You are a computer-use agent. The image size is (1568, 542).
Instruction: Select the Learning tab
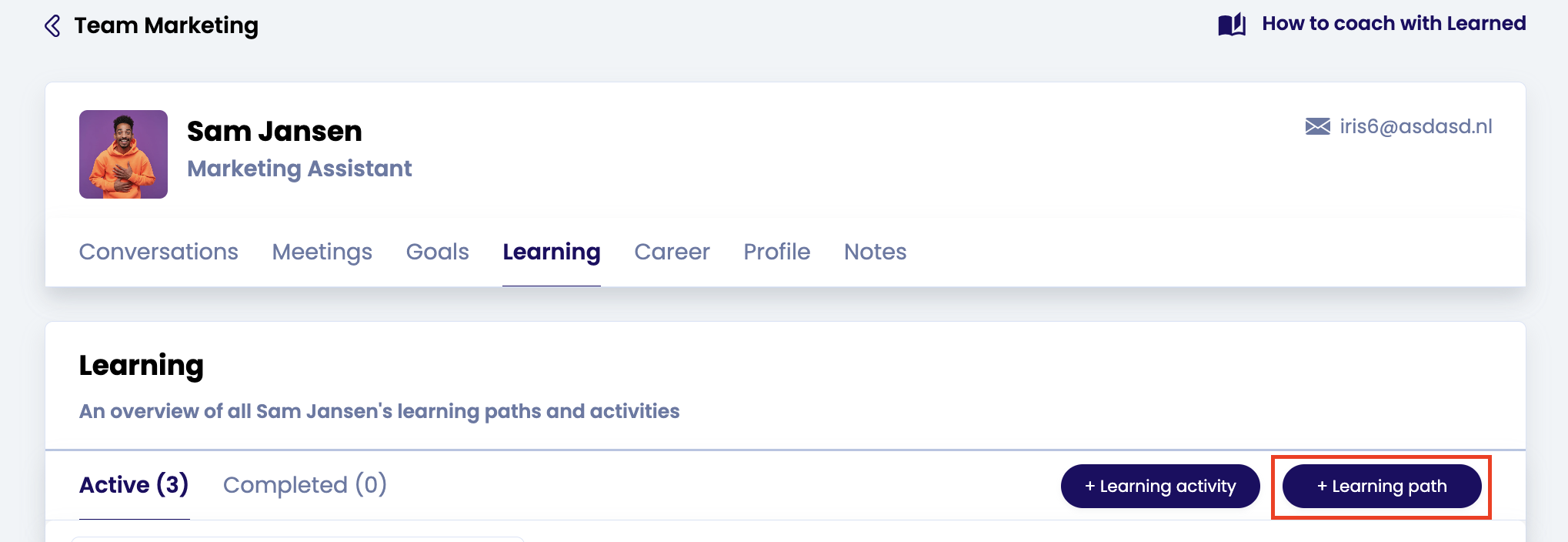(x=551, y=252)
